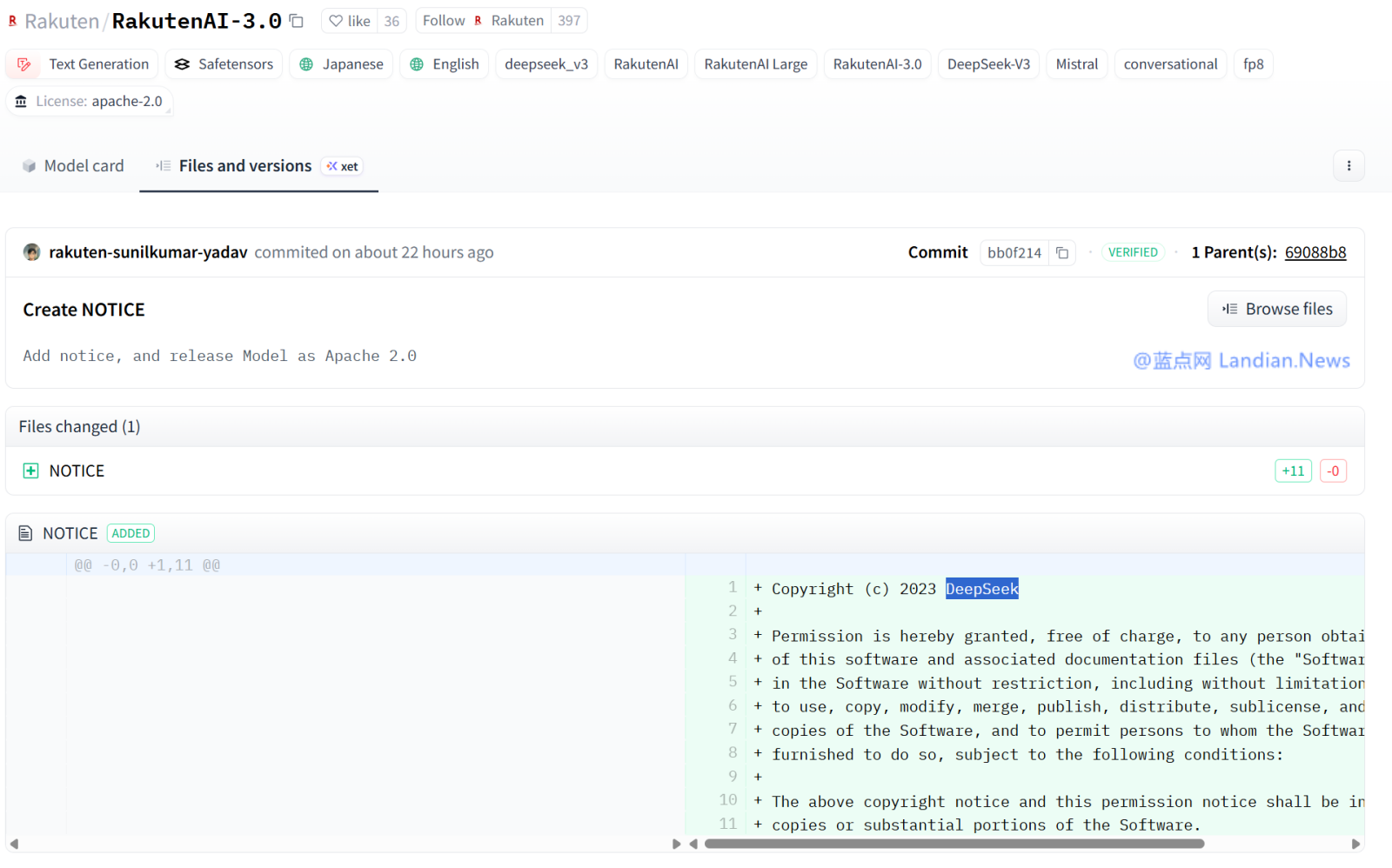
Task: Click the Text Generation tag icon
Action: (24, 64)
